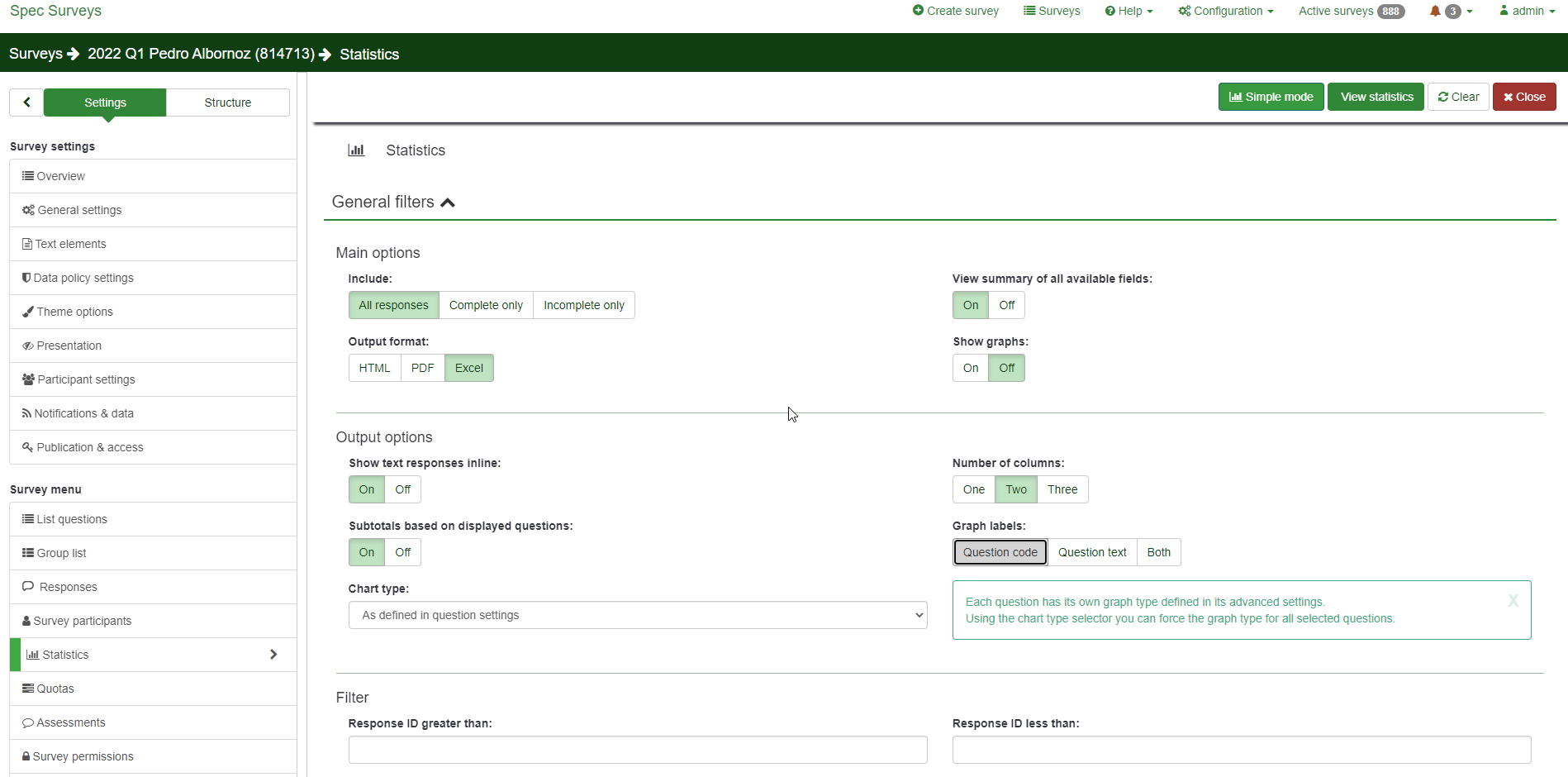Click the View statistics button
Screen dimensions: 1568x777
coord(1376,97)
